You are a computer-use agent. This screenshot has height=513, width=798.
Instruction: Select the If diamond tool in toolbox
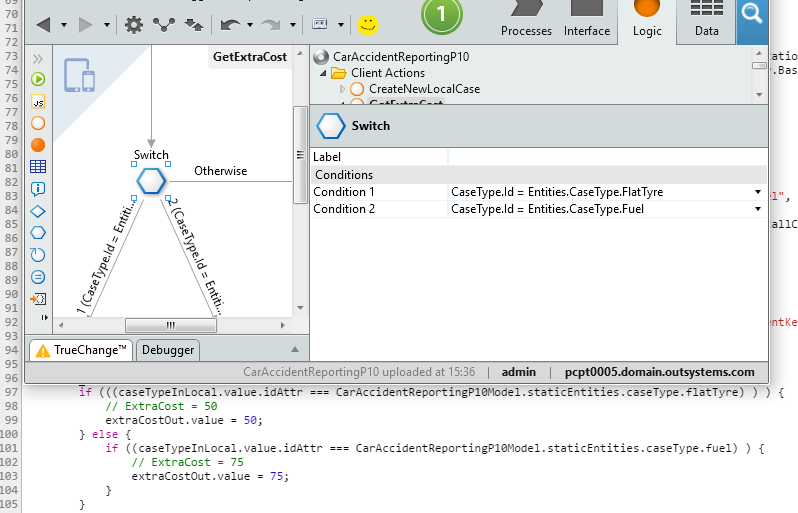(38, 211)
